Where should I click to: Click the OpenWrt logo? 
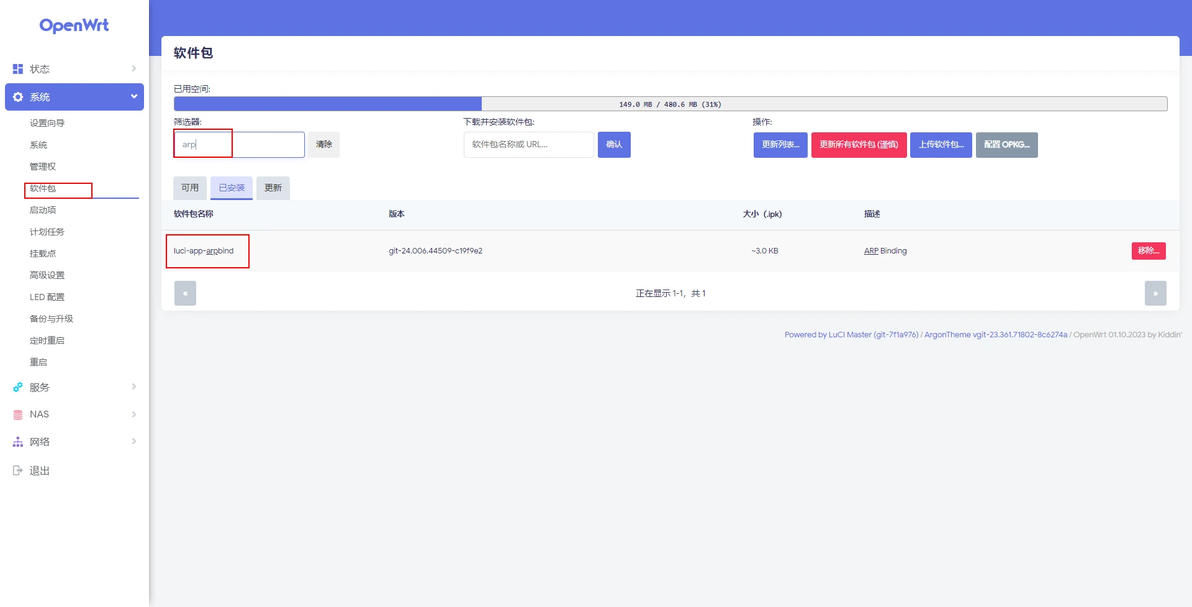74,25
